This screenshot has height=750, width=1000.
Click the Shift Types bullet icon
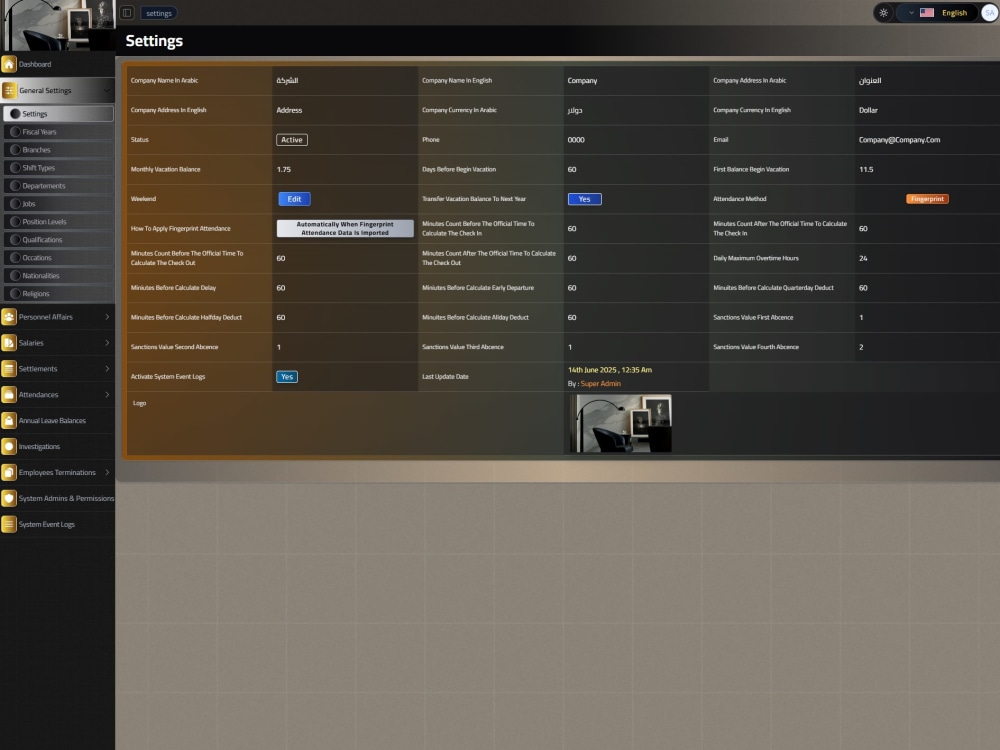click(15, 168)
